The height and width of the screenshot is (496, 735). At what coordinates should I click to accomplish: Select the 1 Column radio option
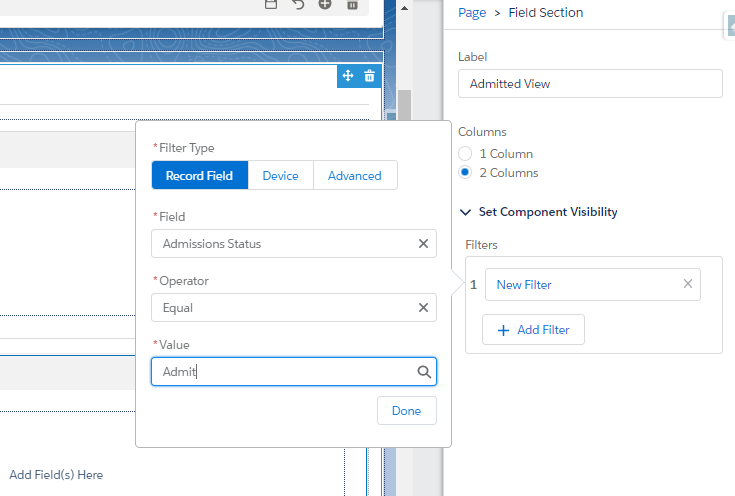tap(465, 154)
